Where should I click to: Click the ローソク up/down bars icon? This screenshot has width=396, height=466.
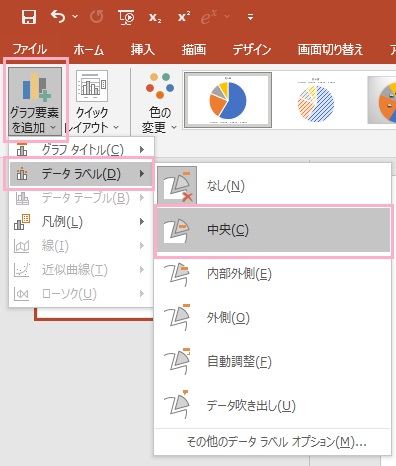tap(21, 294)
